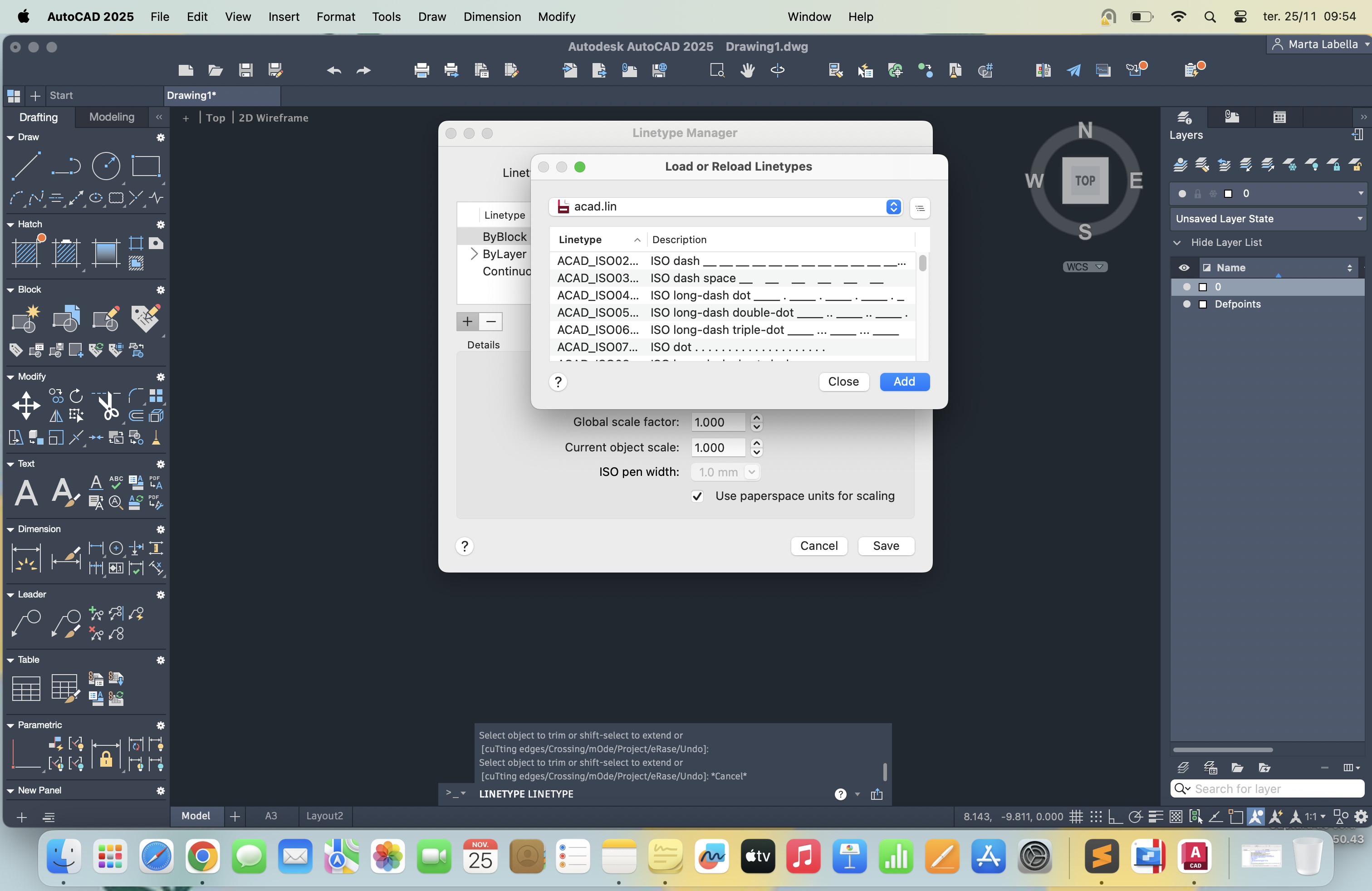The image size is (1372, 891).
Task: Click the color swatch of layer 0
Action: coord(1203,287)
